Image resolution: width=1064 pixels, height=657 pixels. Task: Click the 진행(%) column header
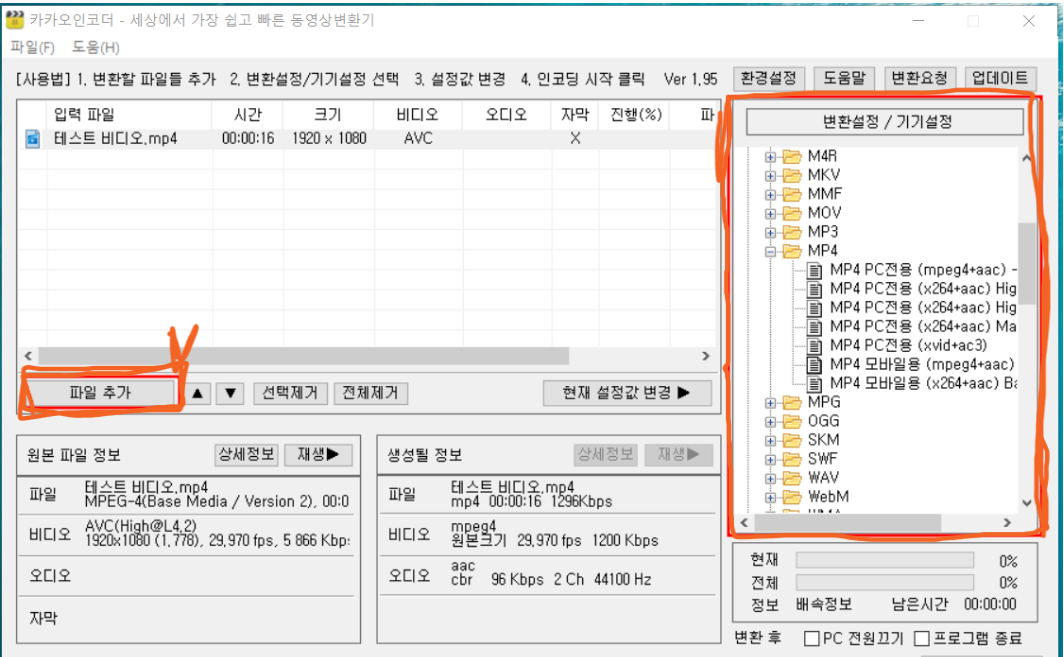[636, 115]
